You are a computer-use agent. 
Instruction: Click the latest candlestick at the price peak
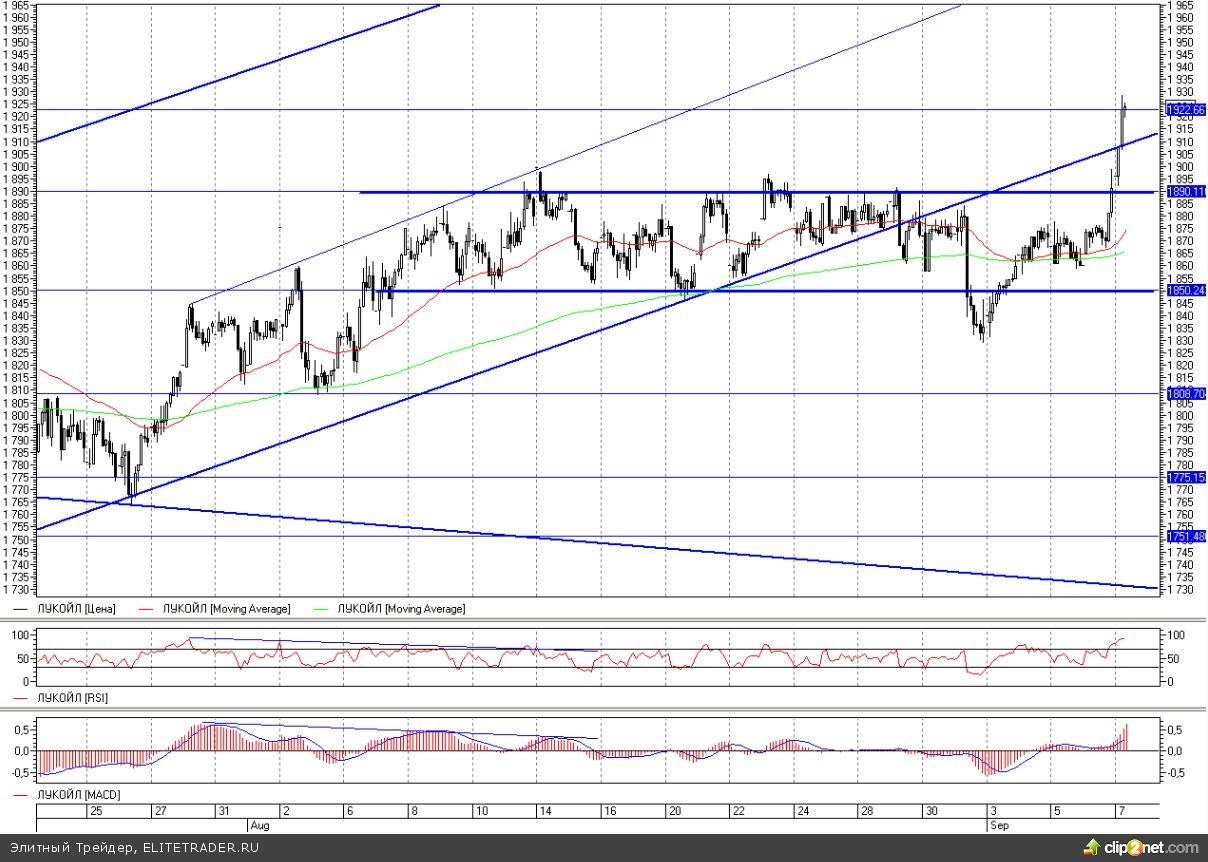pos(1123,112)
